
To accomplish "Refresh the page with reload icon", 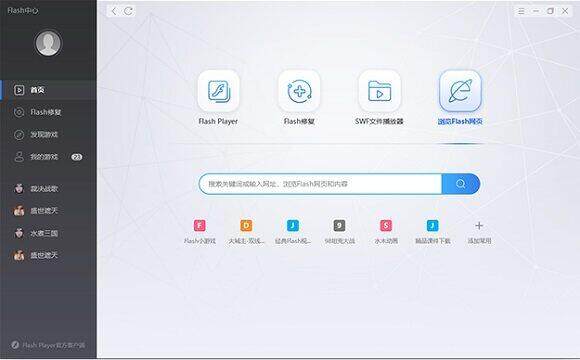I will pyautogui.click(x=128, y=11).
